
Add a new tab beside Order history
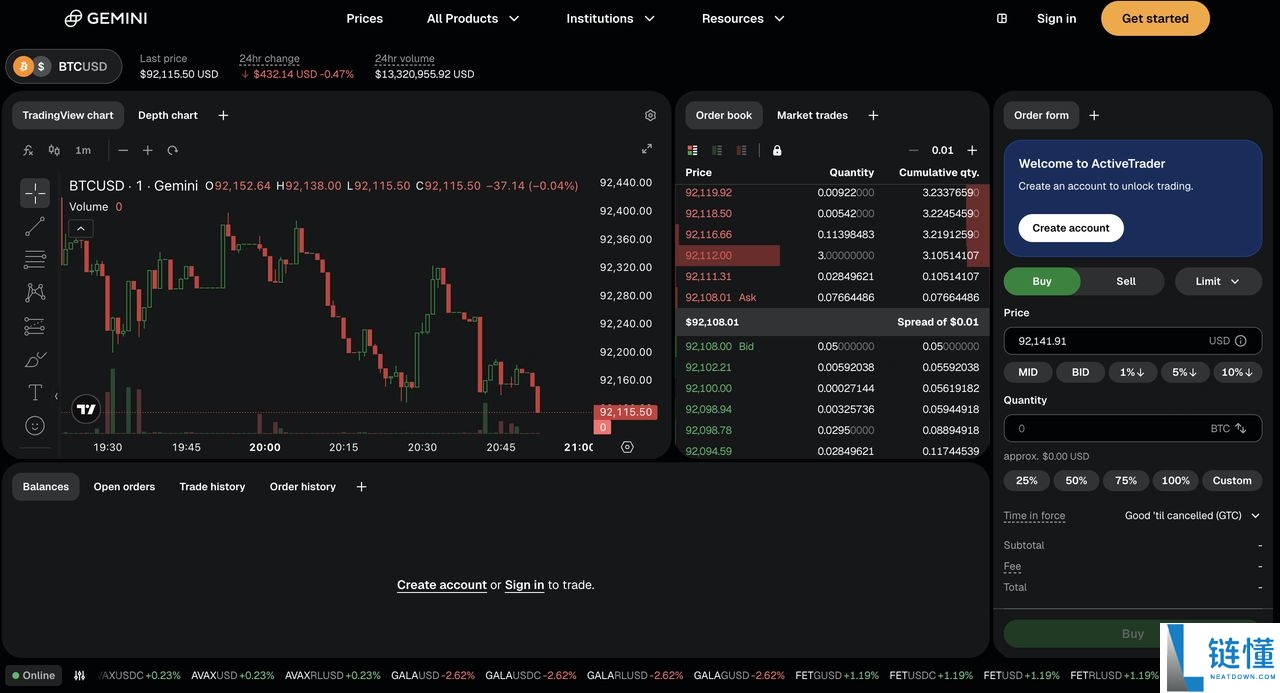pos(361,487)
